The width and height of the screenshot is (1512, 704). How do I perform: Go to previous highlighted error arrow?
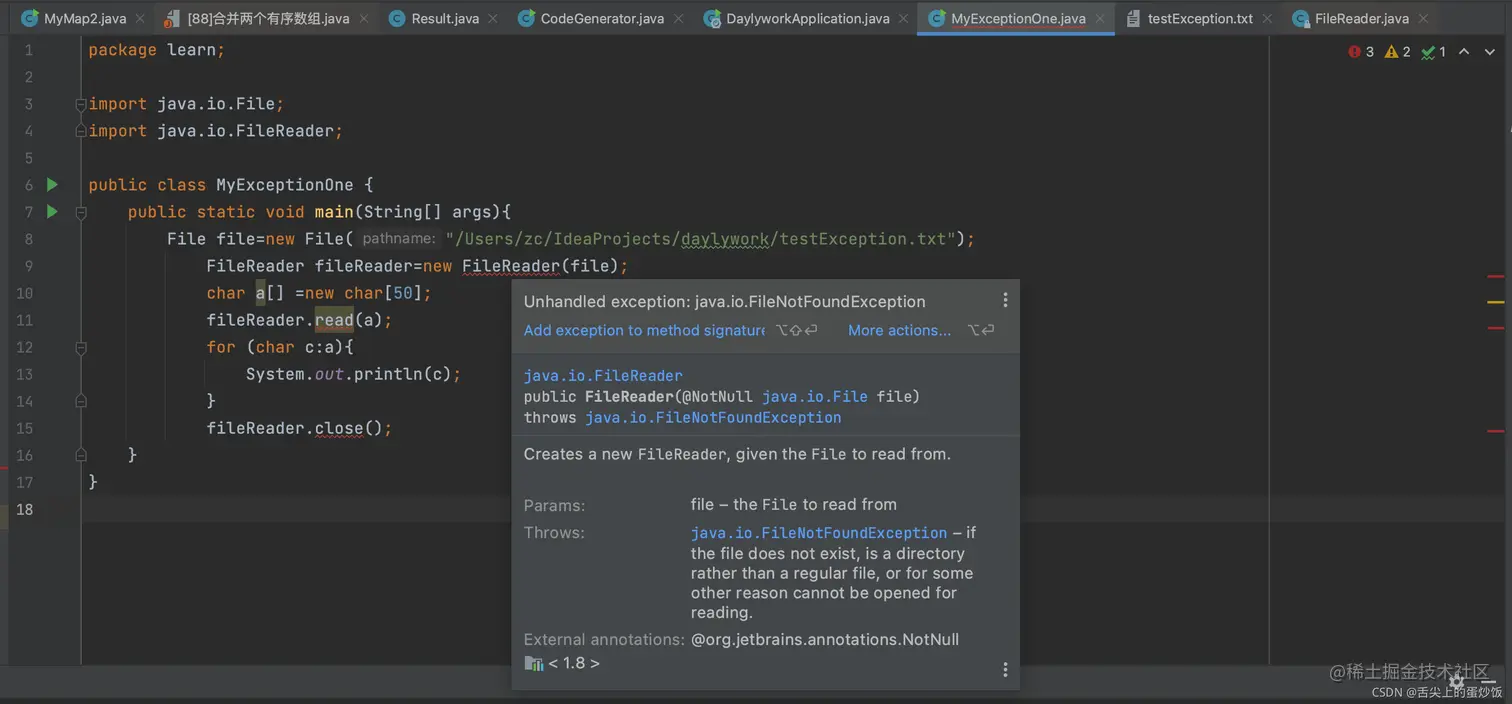(1464, 52)
